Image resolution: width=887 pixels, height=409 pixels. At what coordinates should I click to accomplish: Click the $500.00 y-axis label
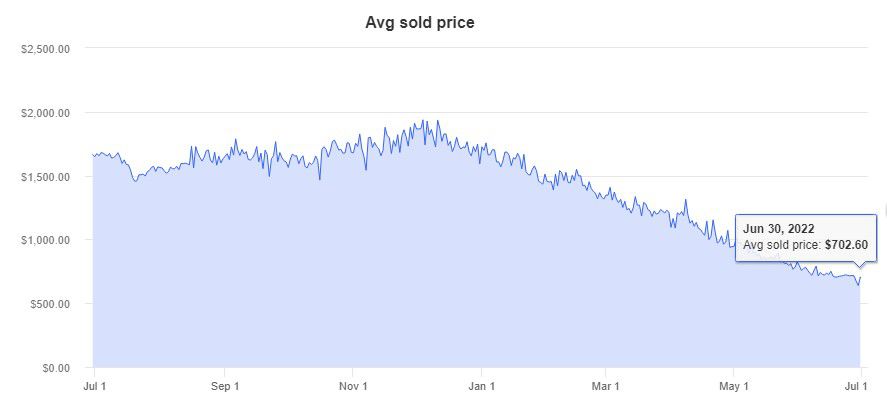pyautogui.click(x=48, y=304)
